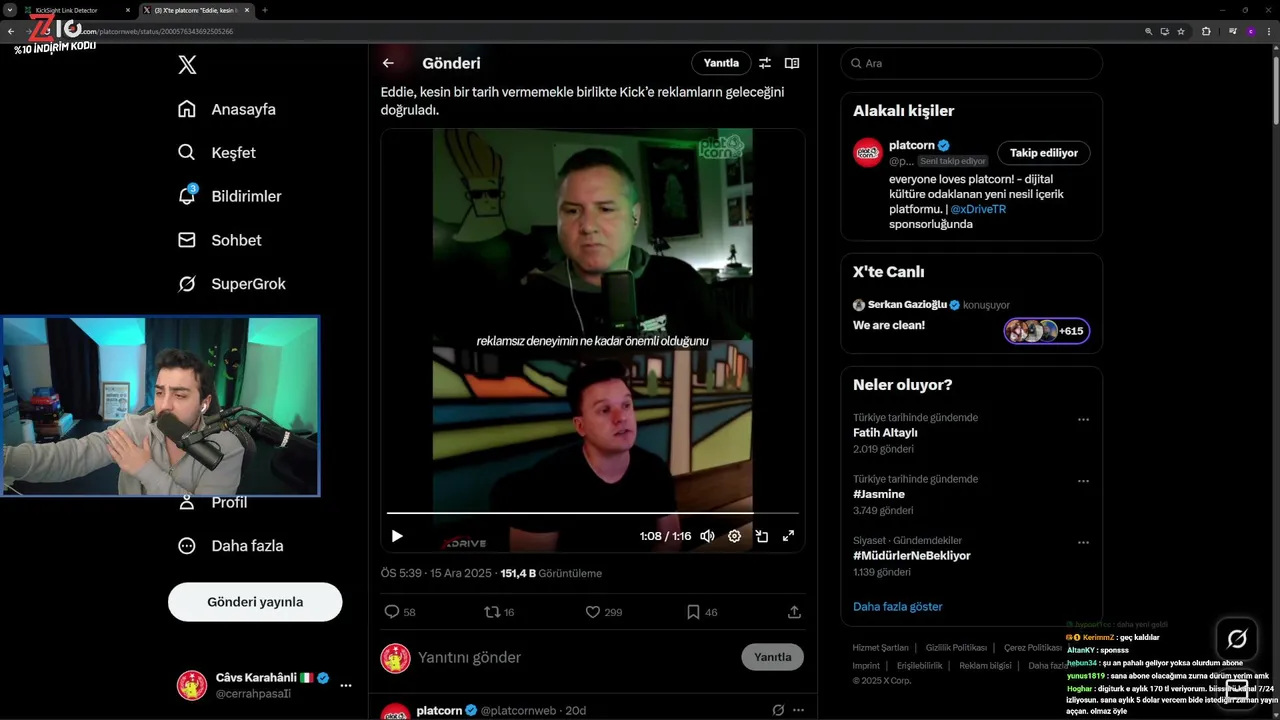Mute the video volume

pos(707,536)
